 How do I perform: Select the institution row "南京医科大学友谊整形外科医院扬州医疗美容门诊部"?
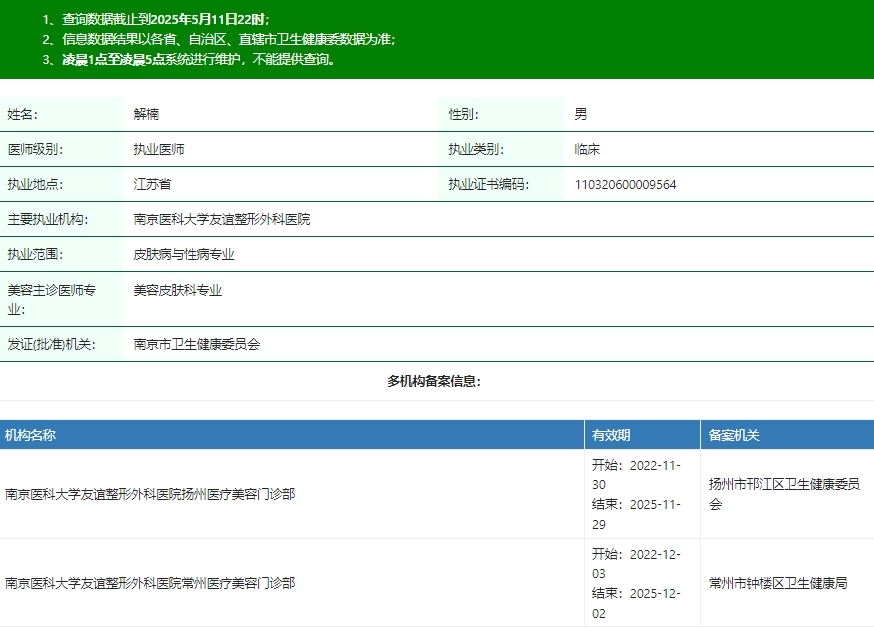point(150,494)
